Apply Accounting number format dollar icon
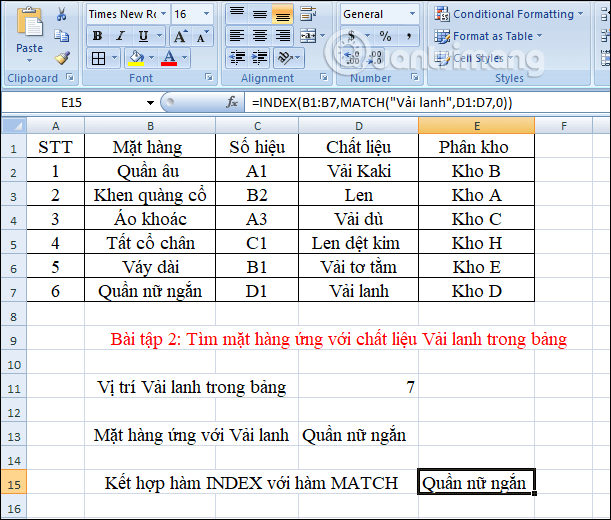The width and height of the screenshot is (611, 520). tap(352, 36)
